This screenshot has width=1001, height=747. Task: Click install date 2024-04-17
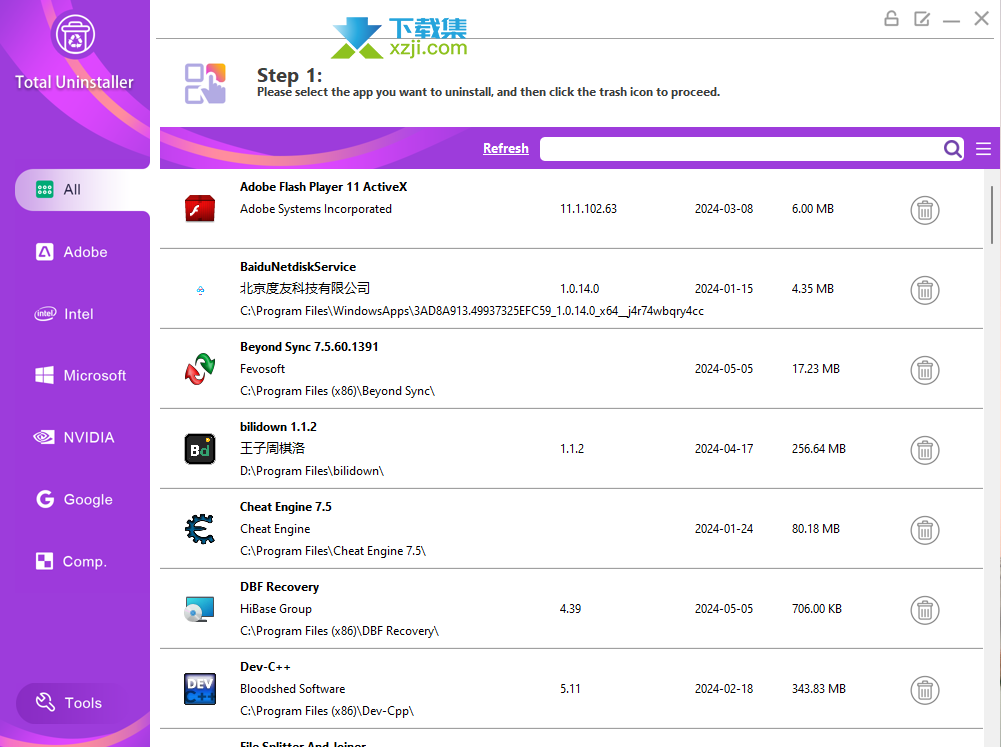click(723, 449)
